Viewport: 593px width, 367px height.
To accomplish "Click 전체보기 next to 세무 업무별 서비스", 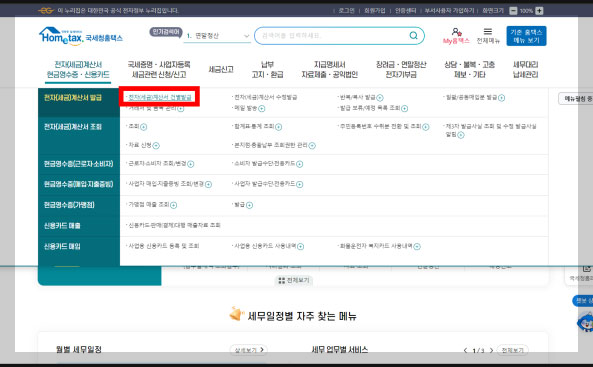I will [512, 350].
